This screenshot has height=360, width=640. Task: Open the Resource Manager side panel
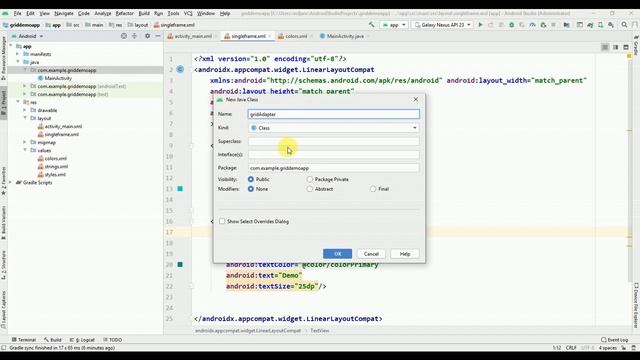click(x=4, y=58)
